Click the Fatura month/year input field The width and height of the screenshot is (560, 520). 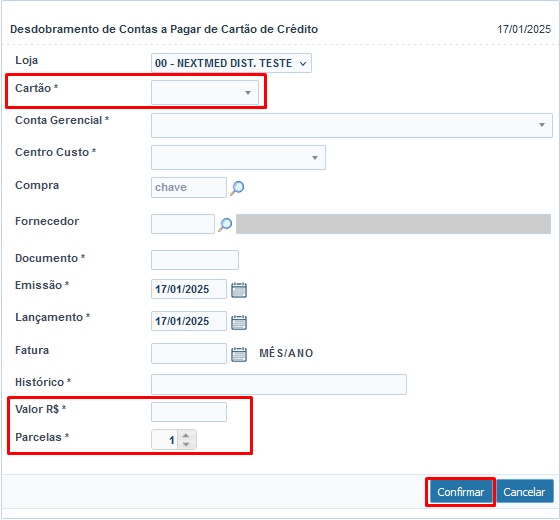point(189,354)
